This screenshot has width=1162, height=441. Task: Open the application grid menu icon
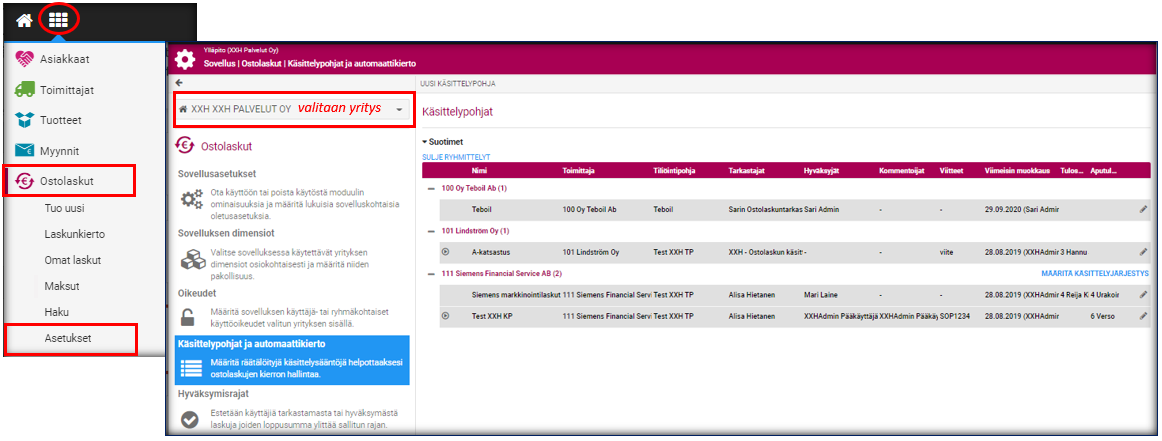pos(59,19)
